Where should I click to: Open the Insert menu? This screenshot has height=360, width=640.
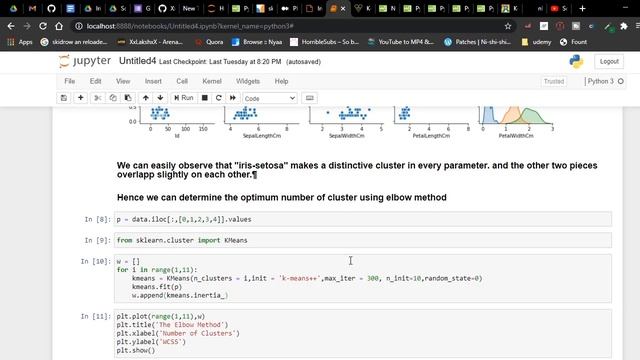coord(153,81)
